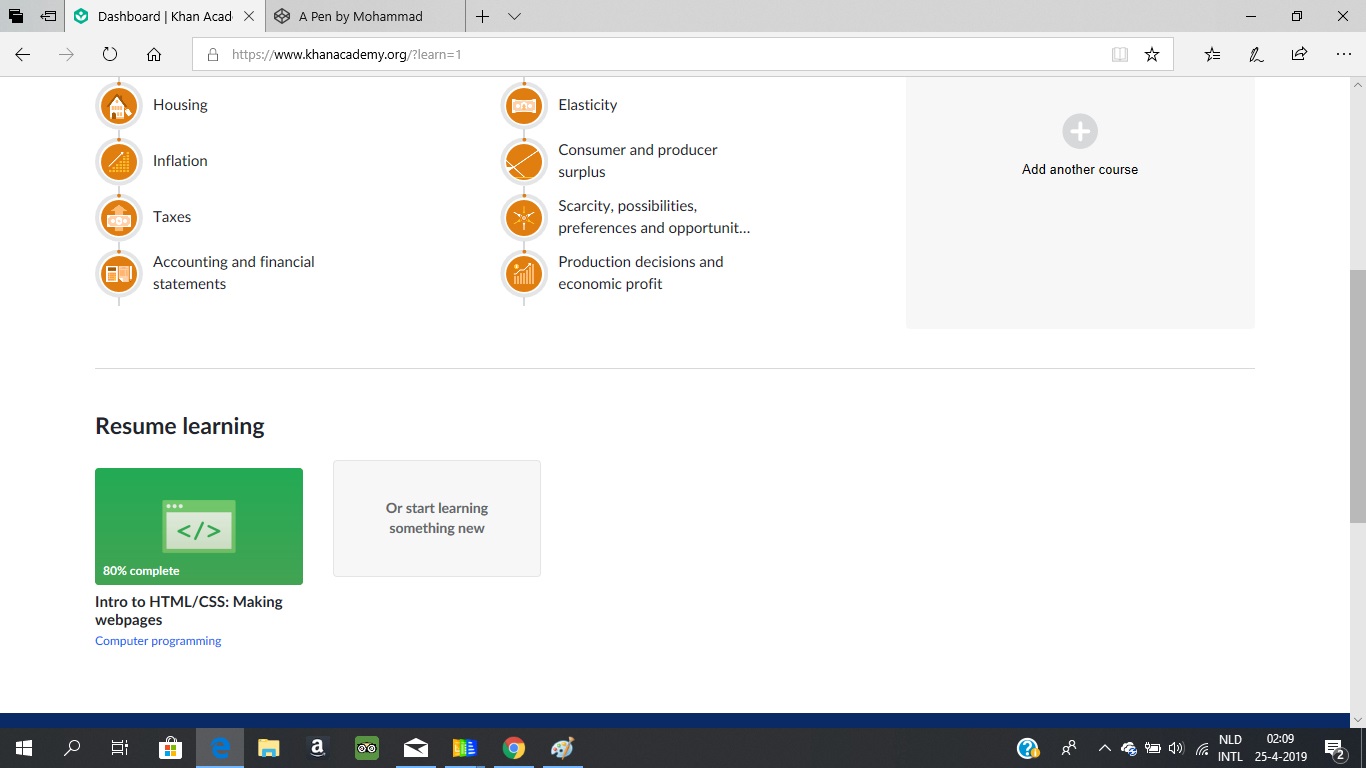Show tabs you've set aside icon
The width and height of the screenshot is (1366, 768).
(x=16, y=16)
